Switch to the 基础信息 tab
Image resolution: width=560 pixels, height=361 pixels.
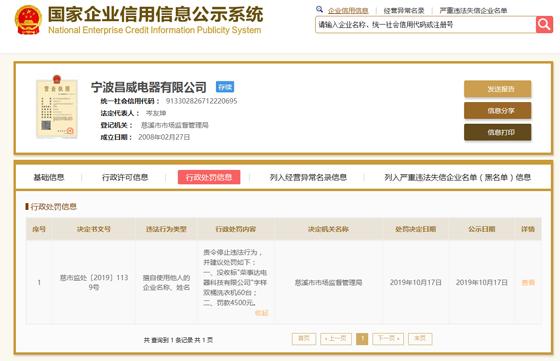(x=49, y=177)
